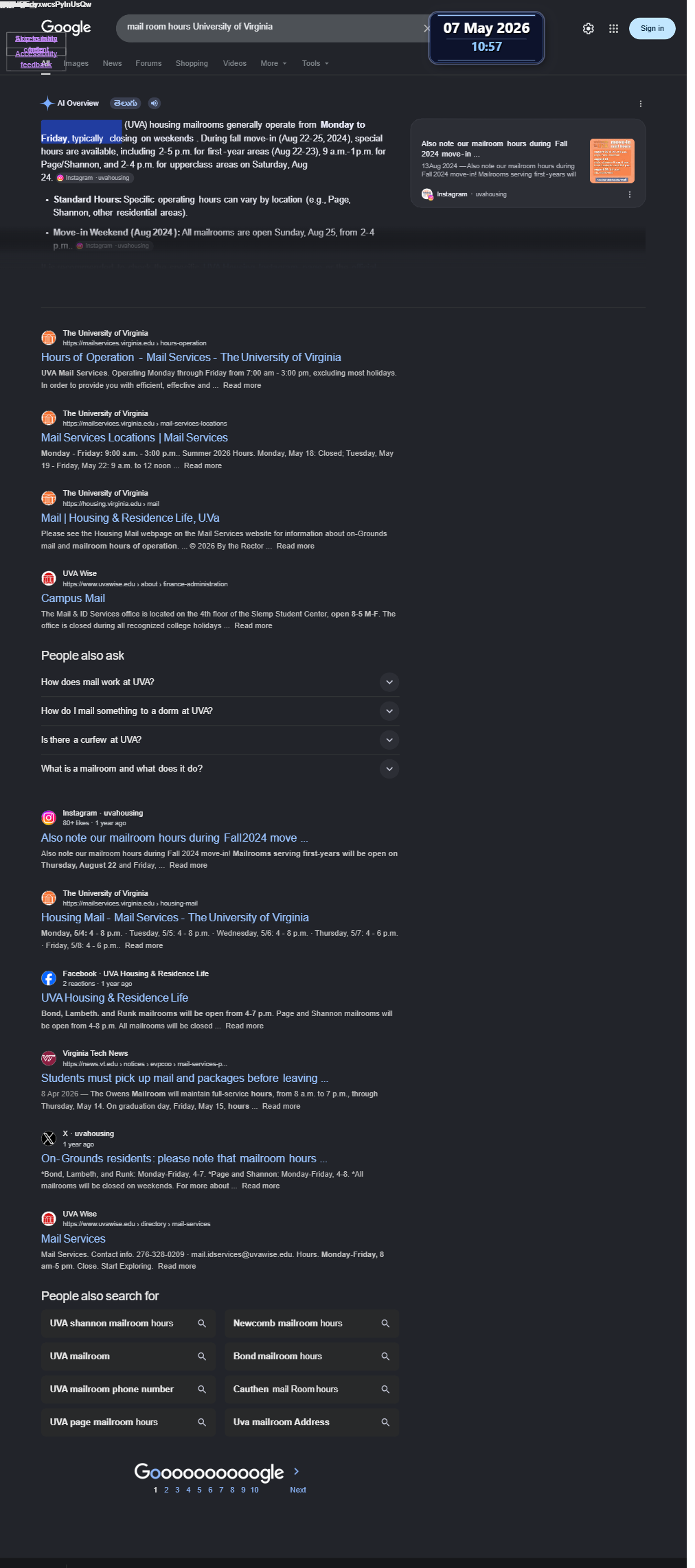The height and width of the screenshot is (1568, 695).
Task: Open the 'Hours of Operation - Mail Services' result
Action: pos(191,358)
